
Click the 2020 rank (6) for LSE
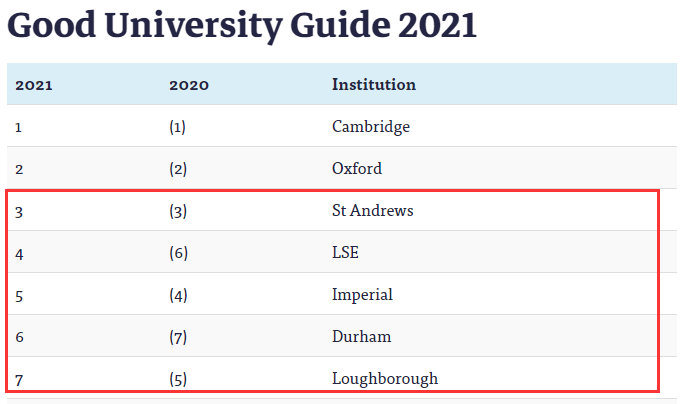pos(178,253)
